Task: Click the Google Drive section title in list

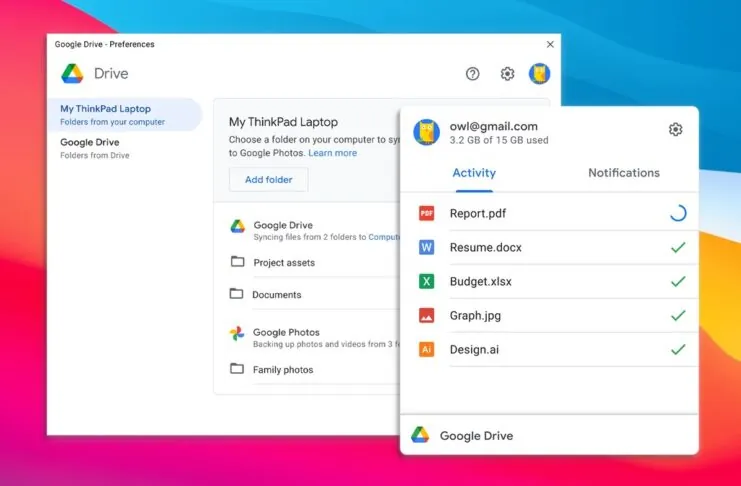Action: point(283,226)
